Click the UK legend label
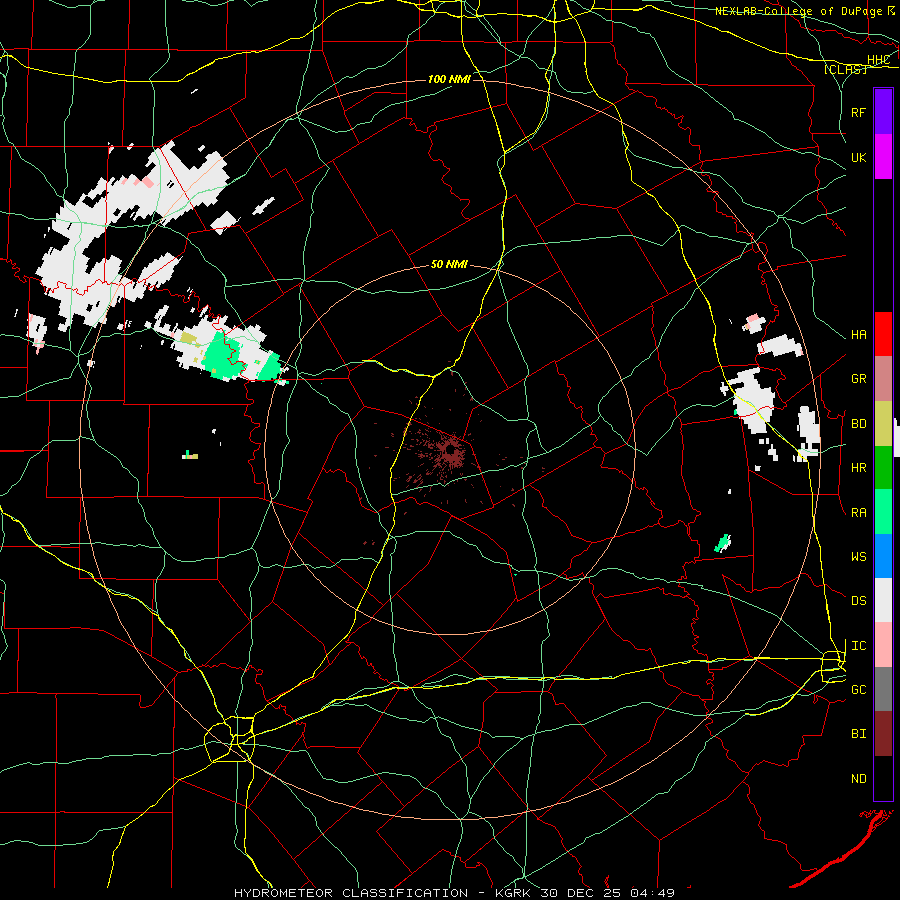 858,157
